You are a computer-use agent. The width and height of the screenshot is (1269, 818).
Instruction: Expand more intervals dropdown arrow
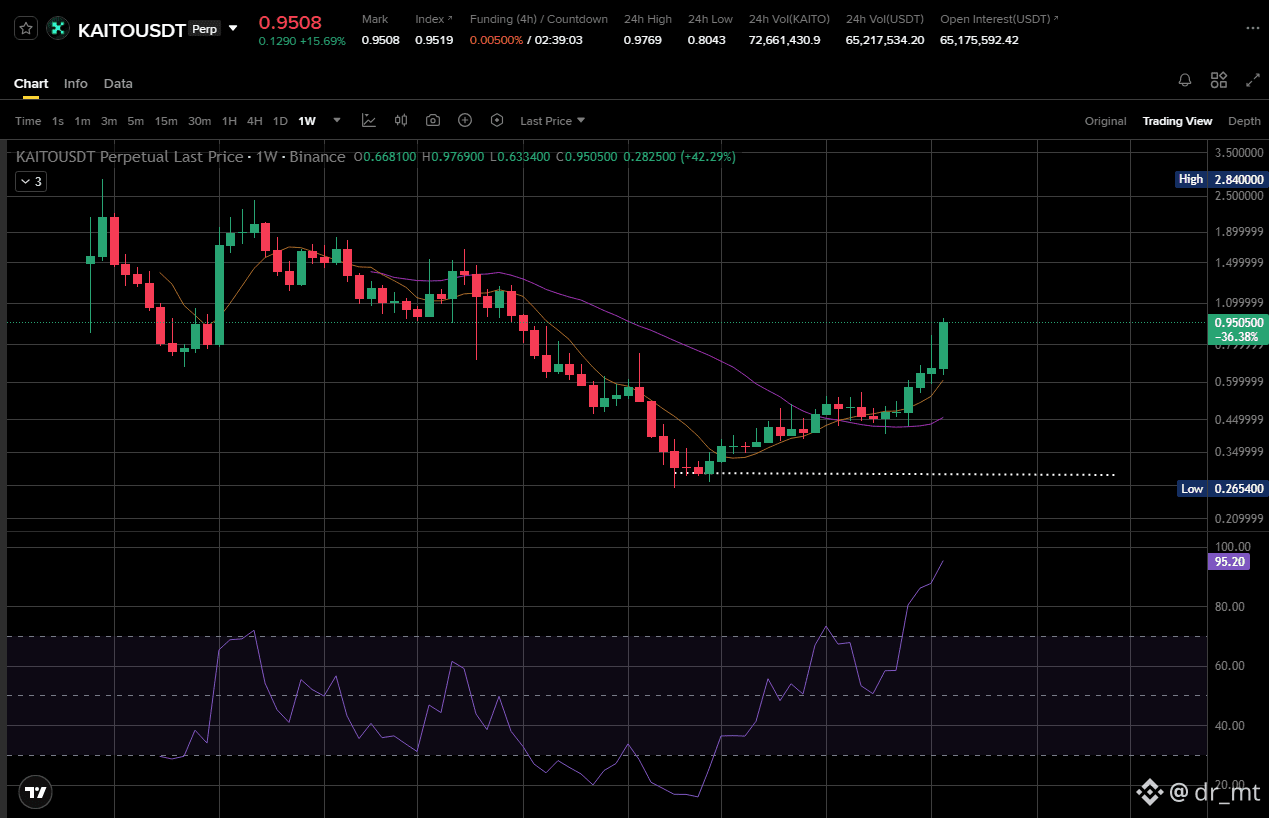[x=337, y=120]
